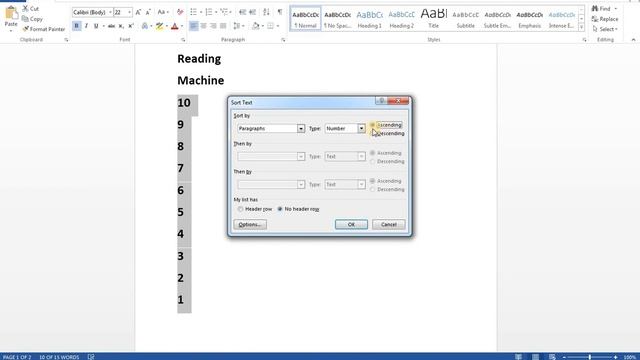
Task: Click the Reading heading in the document
Action: [x=199, y=59]
